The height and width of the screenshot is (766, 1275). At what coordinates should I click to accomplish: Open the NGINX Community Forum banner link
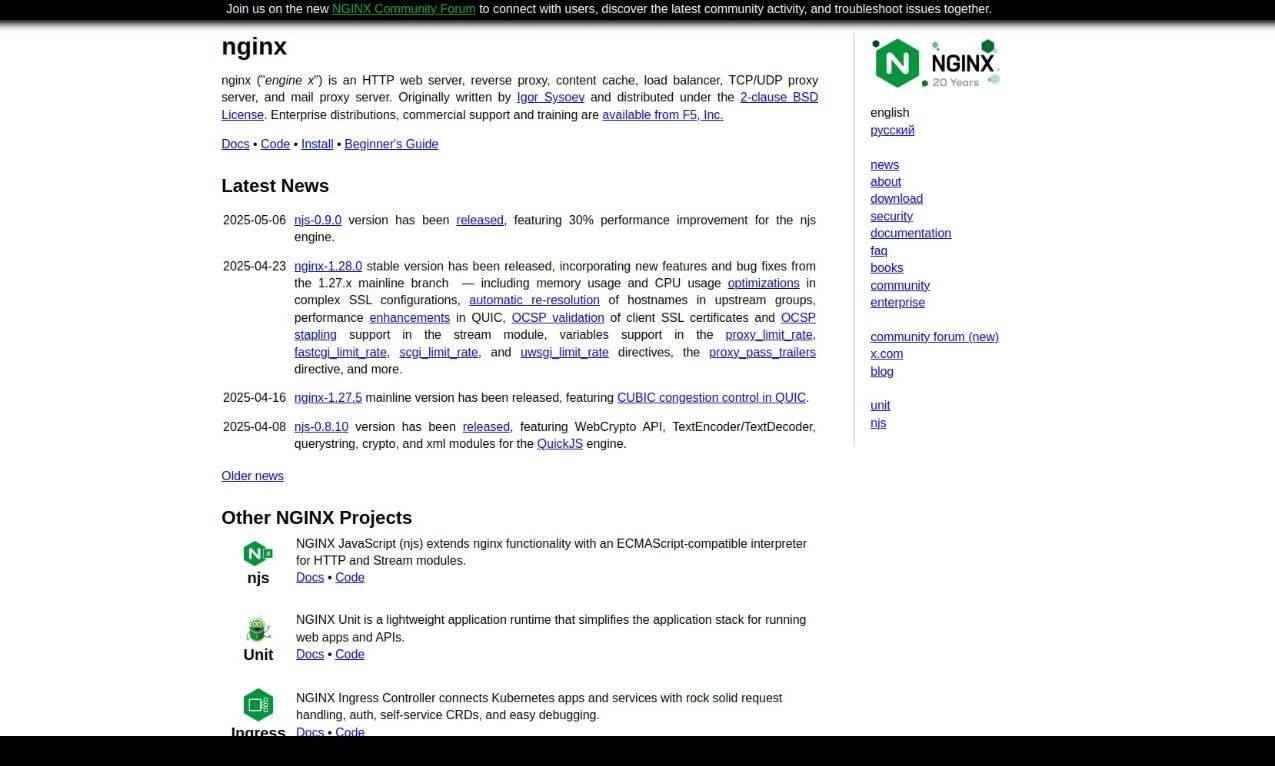404,9
